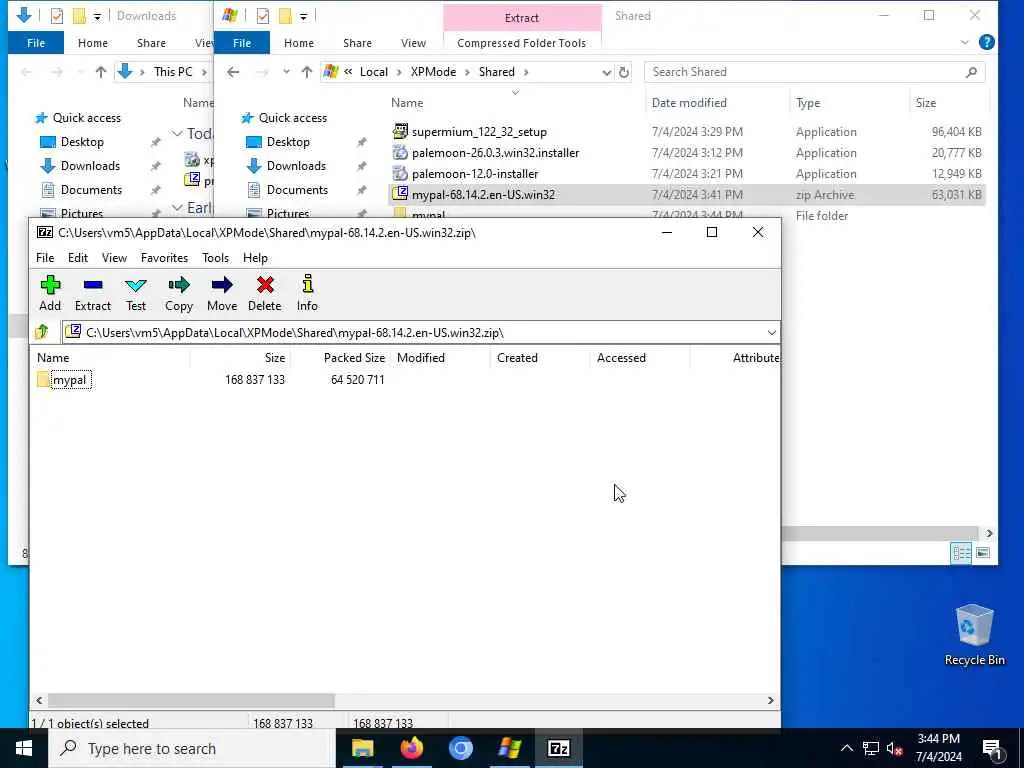1024x768 pixels.
Task: Open Documents in Downloads window sidebar
Action: point(91,190)
